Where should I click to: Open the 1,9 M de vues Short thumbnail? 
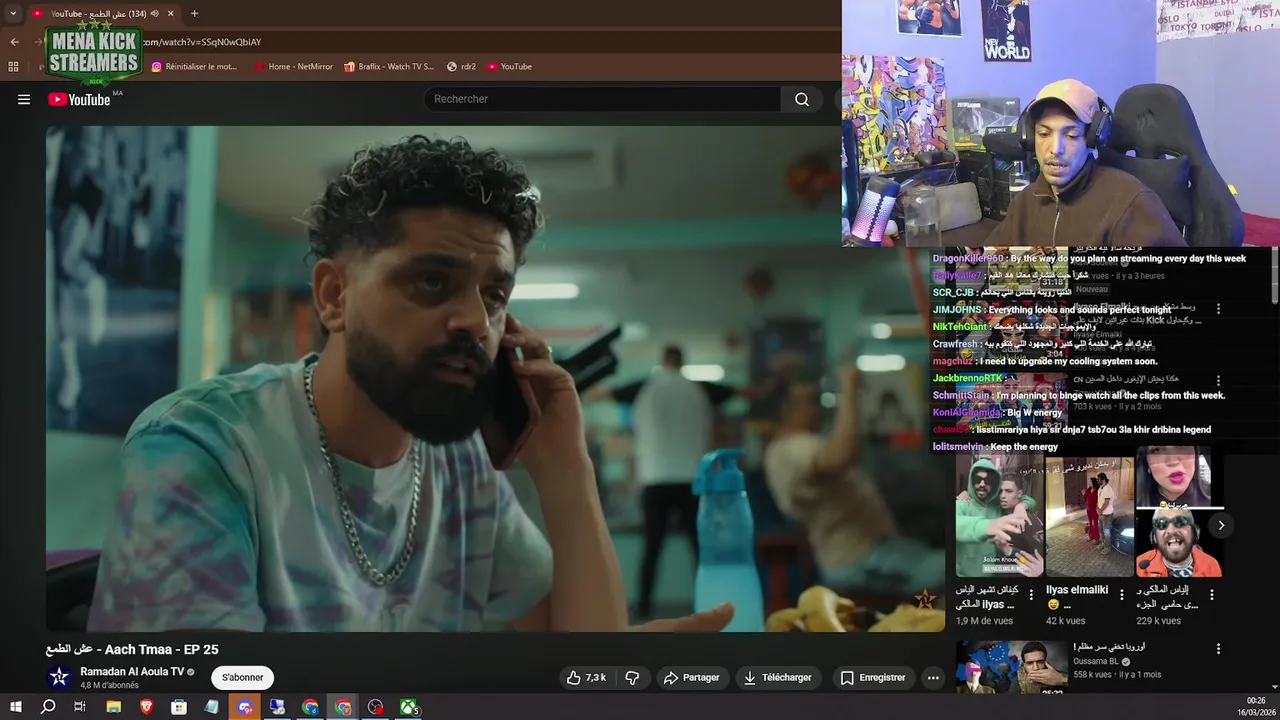tap(999, 516)
